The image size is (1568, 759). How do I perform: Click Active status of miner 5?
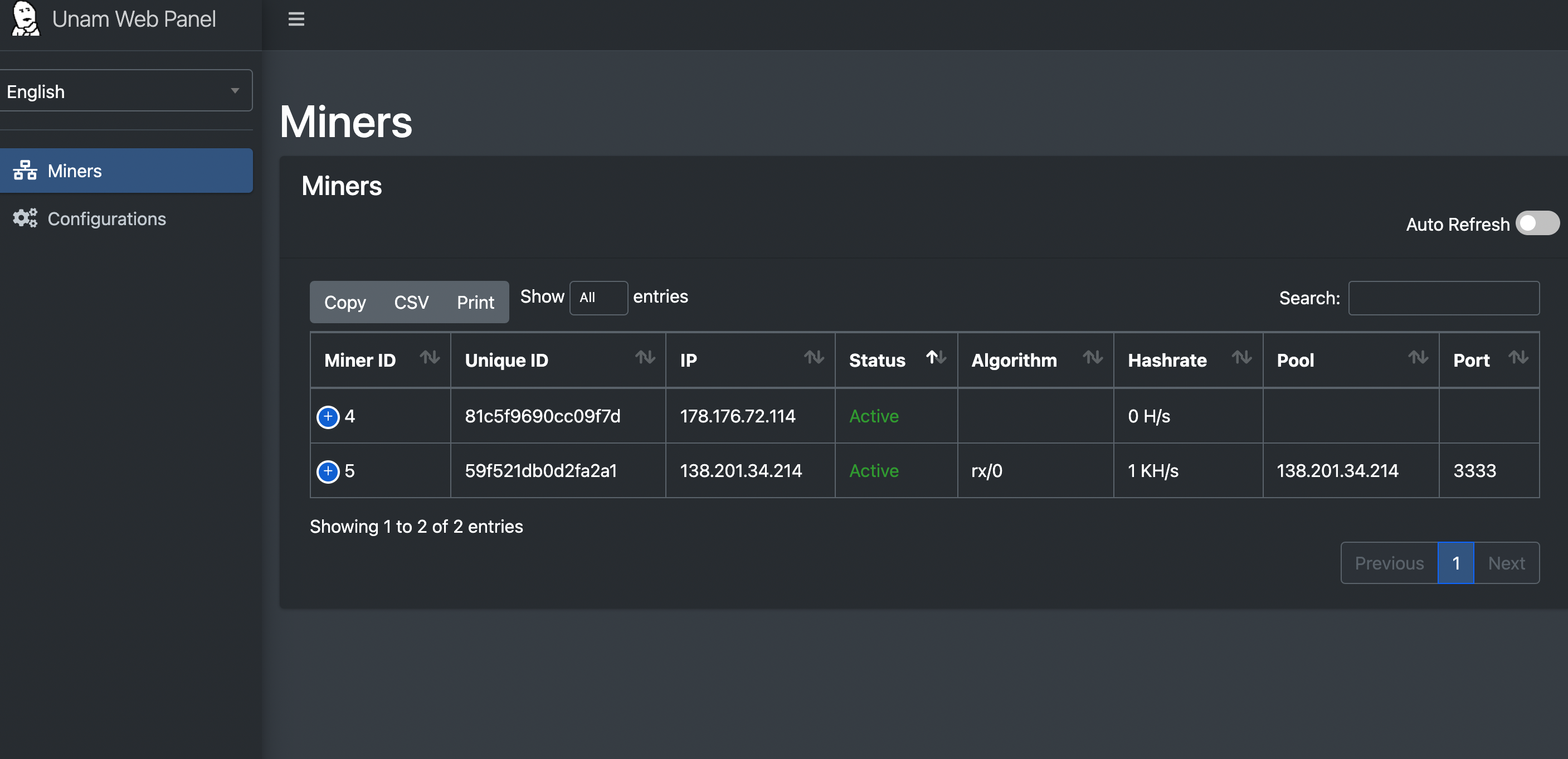tap(874, 470)
